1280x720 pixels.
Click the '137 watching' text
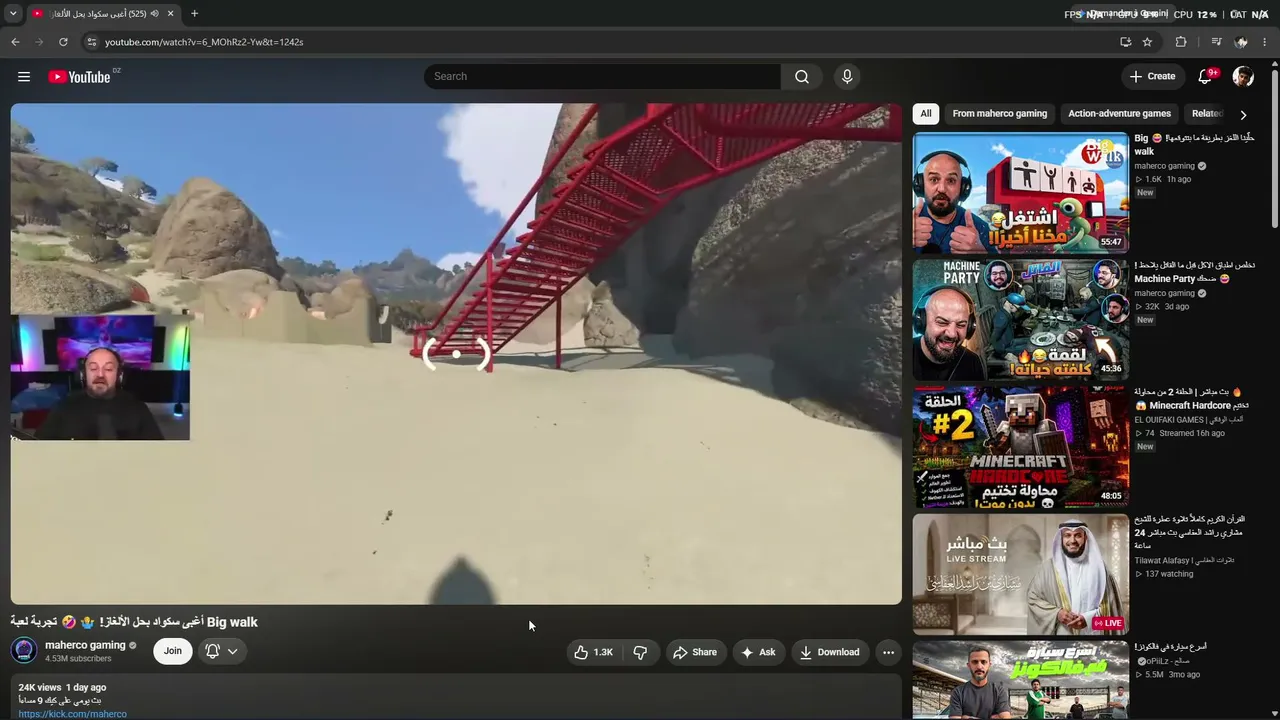pyautogui.click(x=1168, y=575)
